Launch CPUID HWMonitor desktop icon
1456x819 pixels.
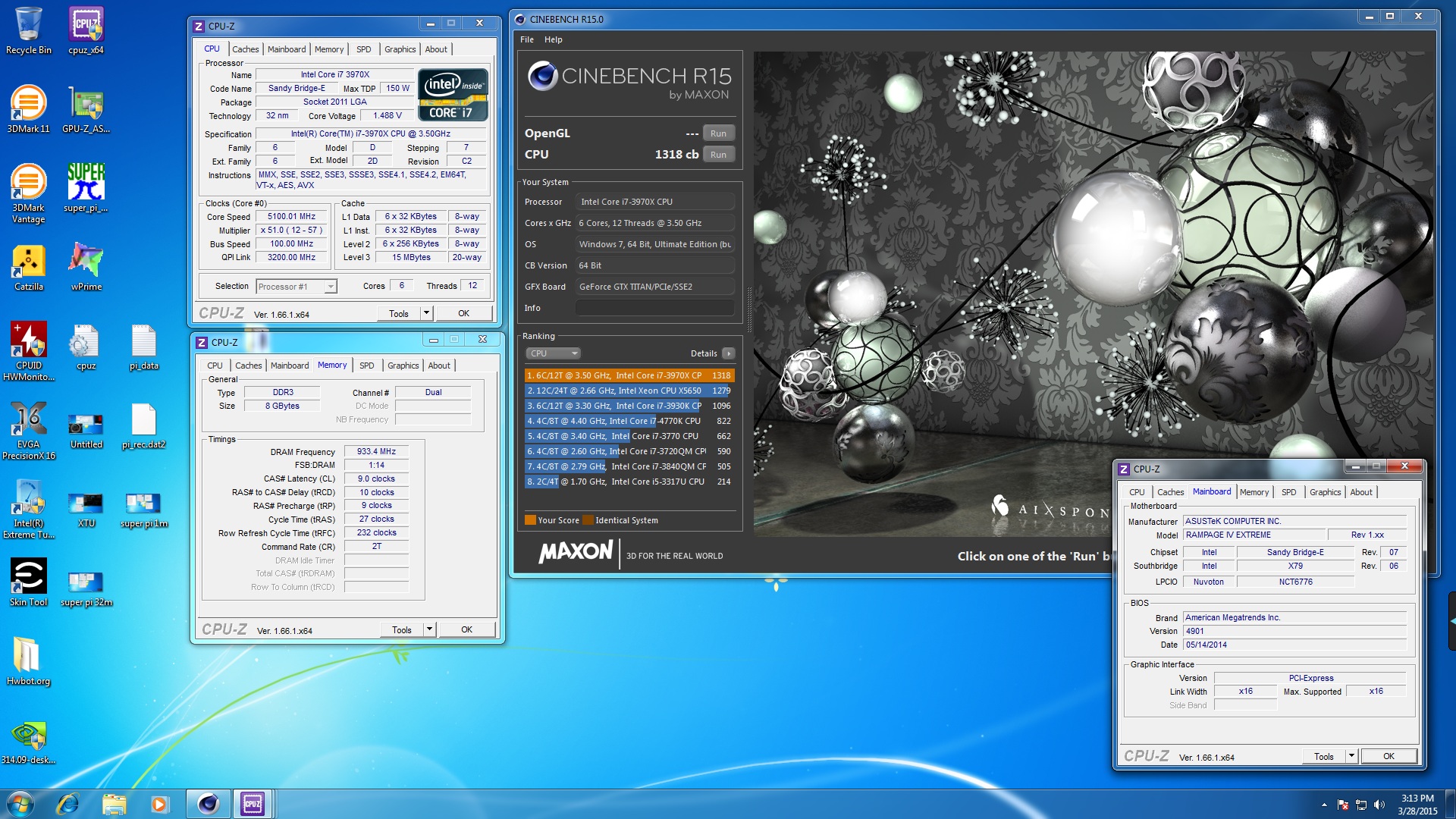tap(28, 351)
